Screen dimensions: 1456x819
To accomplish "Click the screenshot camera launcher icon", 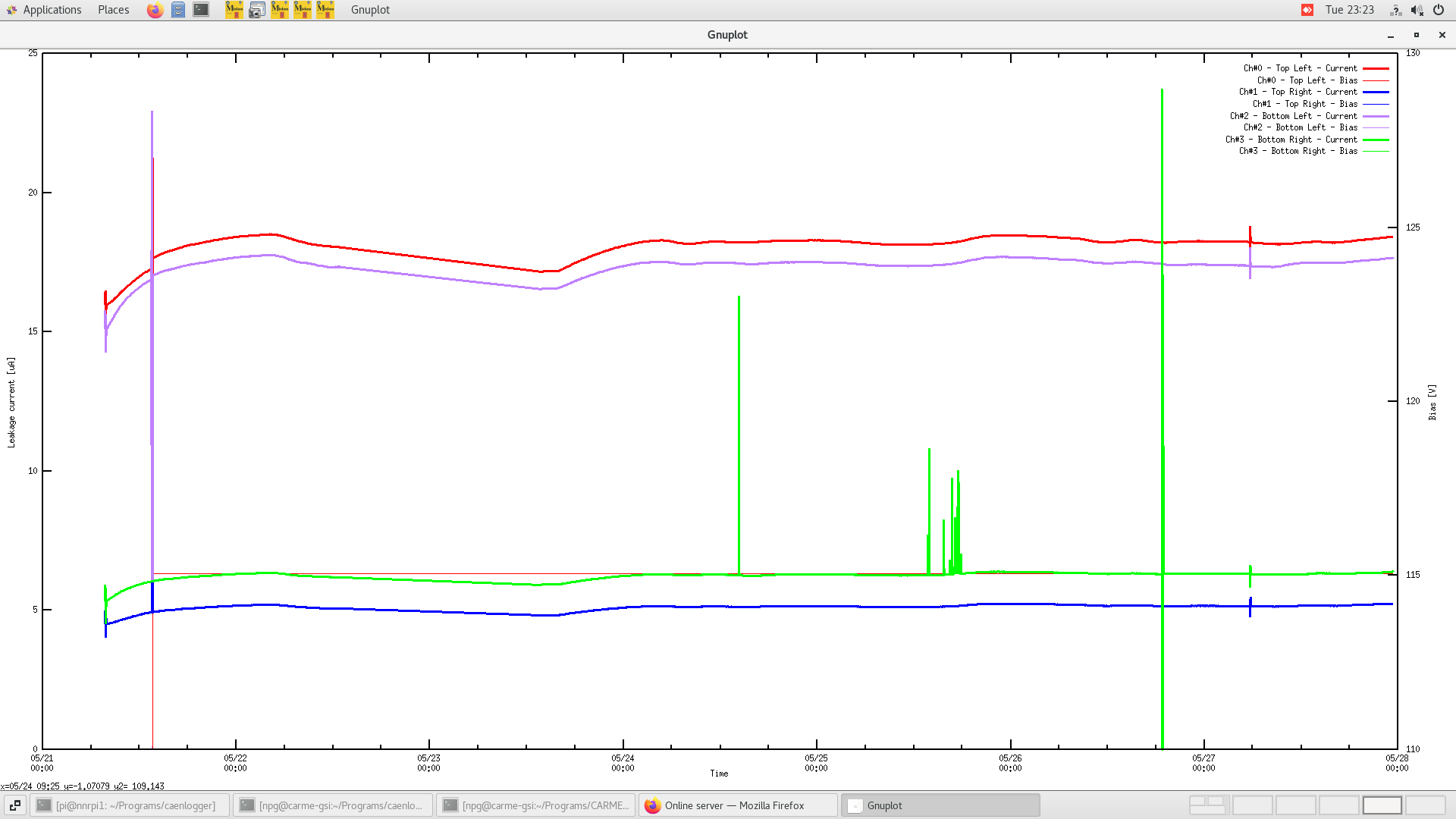I will [257, 10].
